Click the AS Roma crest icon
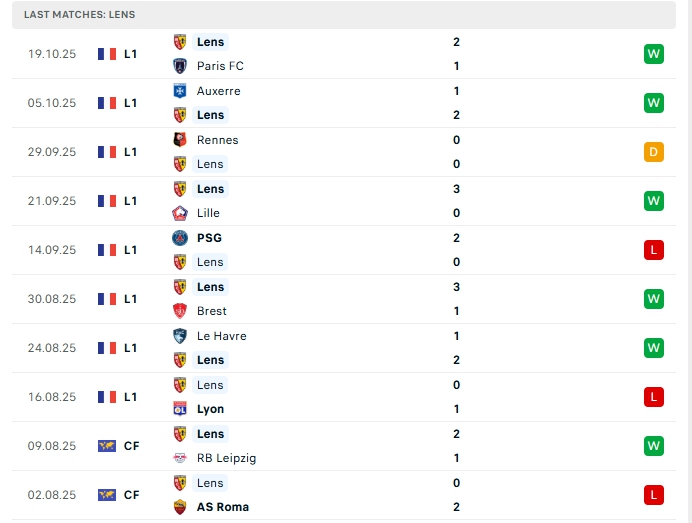This screenshot has height=523, width=692. tap(180, 507)
